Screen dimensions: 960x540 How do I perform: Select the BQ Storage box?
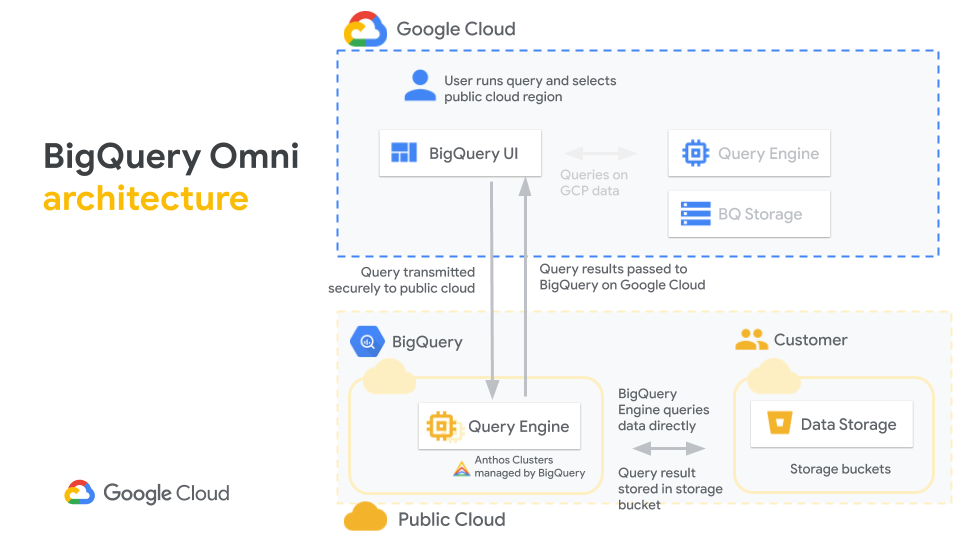749,214
